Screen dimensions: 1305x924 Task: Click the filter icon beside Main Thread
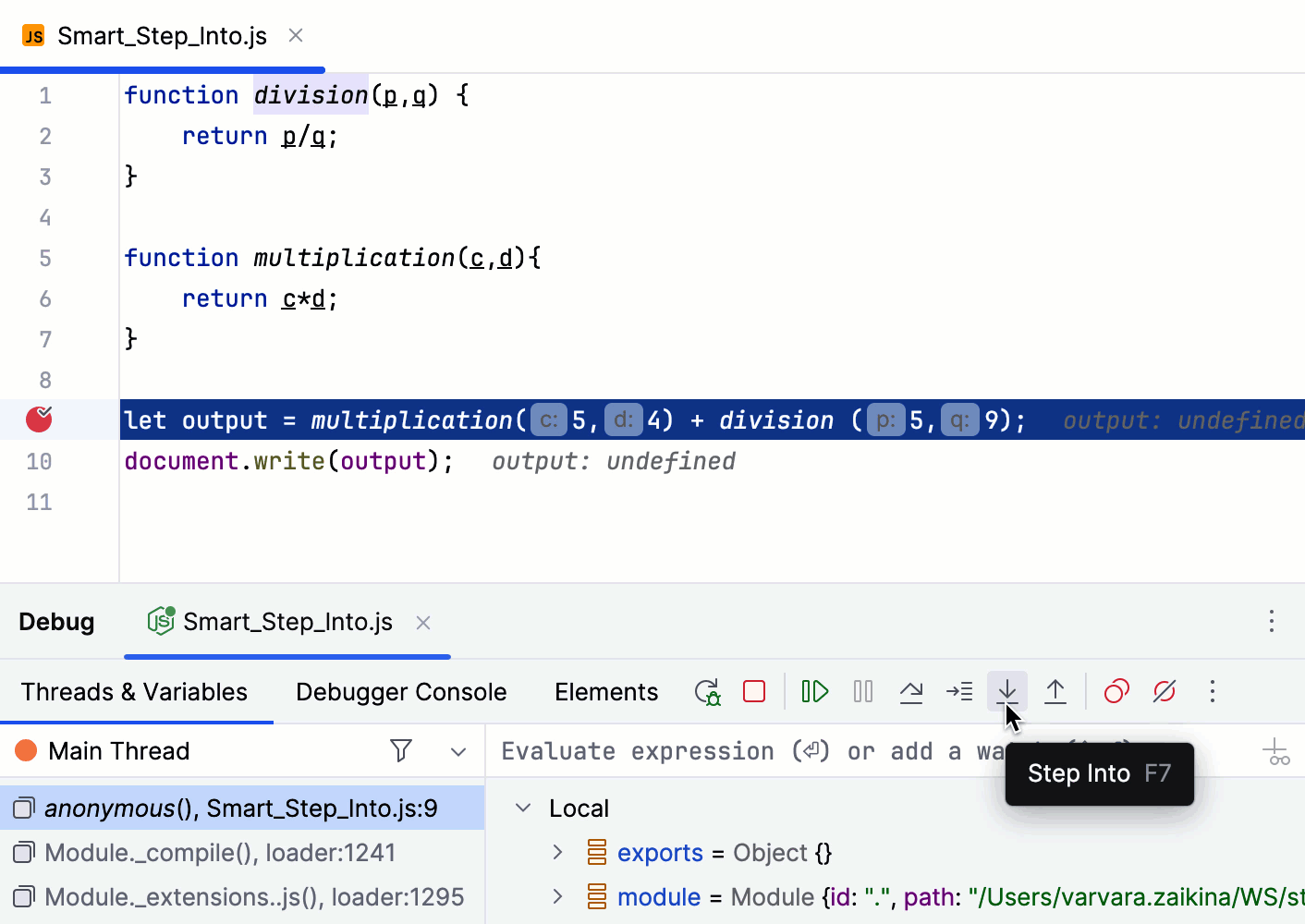point(401,750)
